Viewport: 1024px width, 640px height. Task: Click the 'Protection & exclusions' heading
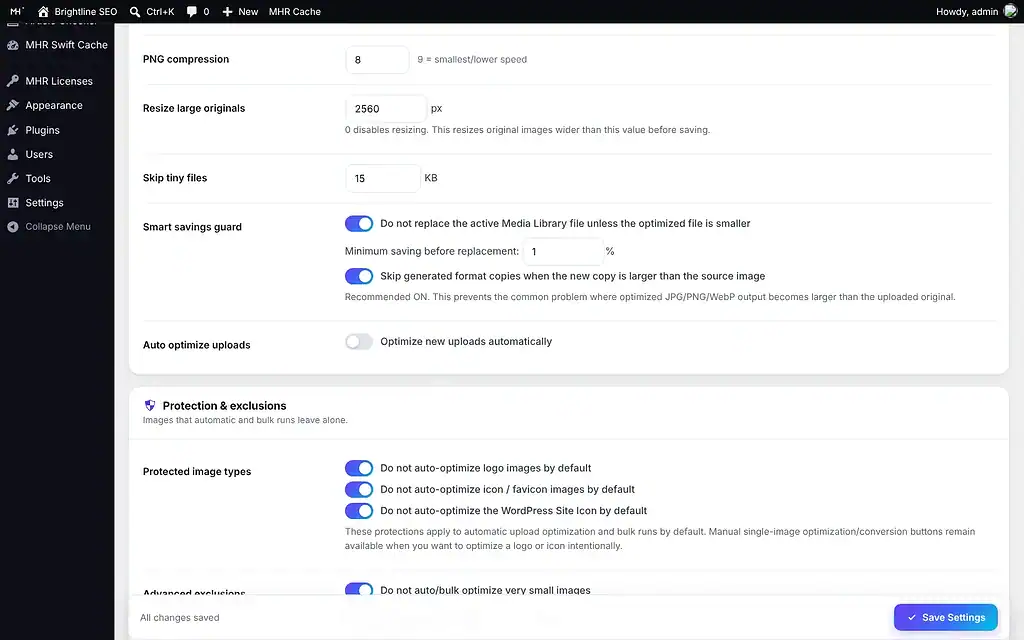[x=224, y=406]
